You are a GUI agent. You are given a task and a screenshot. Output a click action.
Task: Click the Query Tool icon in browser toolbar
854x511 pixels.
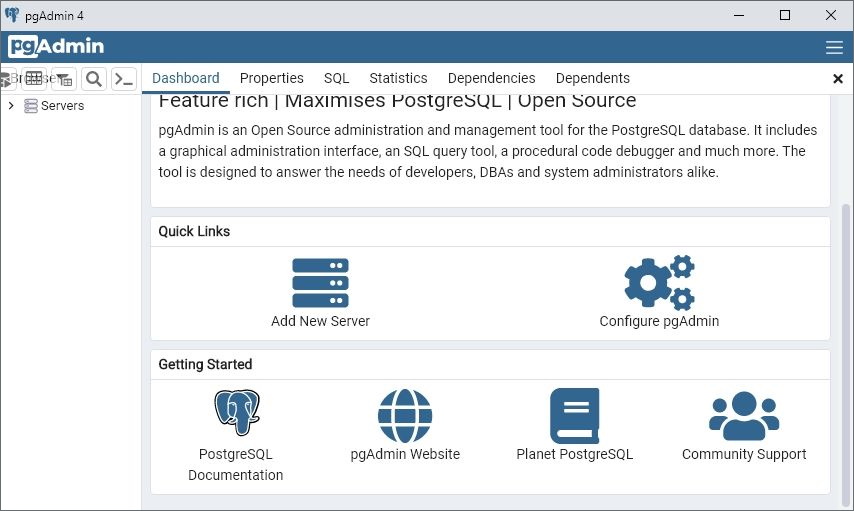tap(7, 79)
